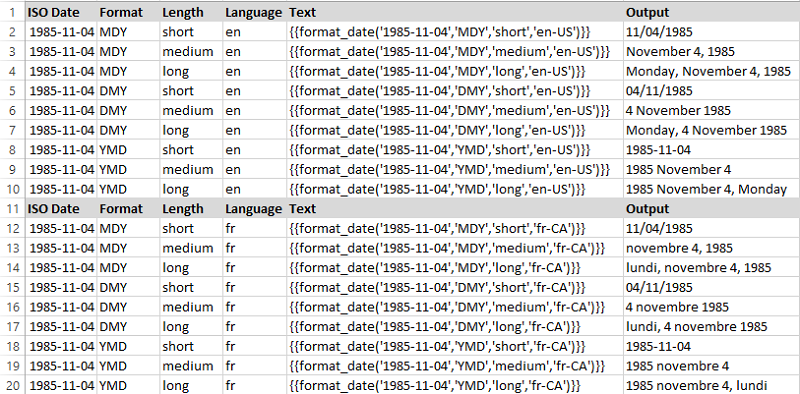The width and height of the screenshot is (800, 394).
Task: Click the Language header cell in row 1
Action: pyautogui.click(x=255, y=12)
